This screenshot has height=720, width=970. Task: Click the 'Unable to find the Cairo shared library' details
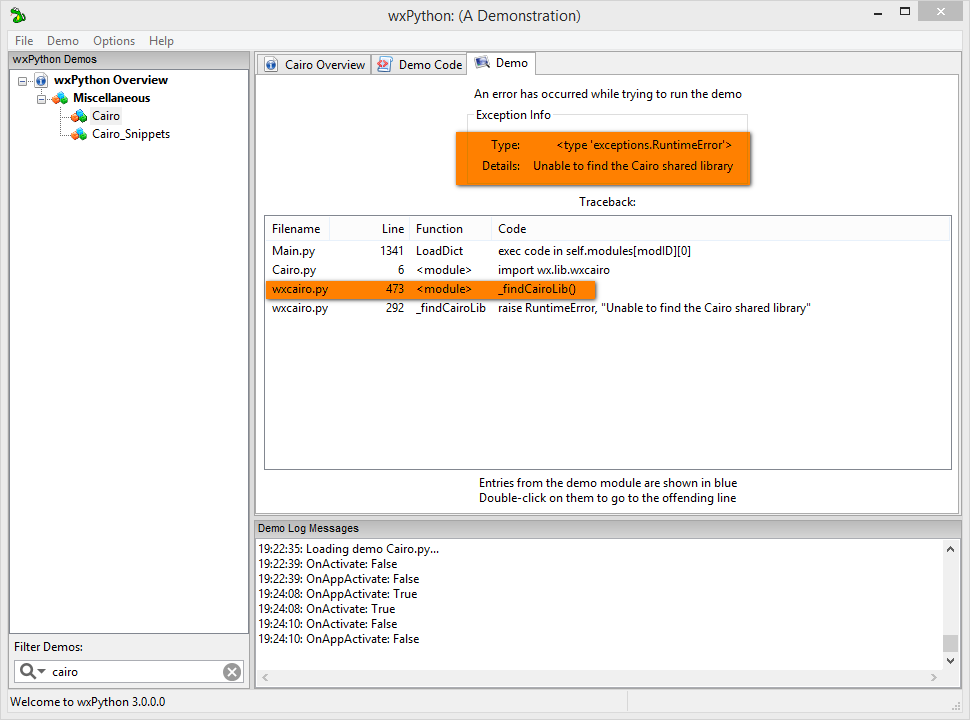point(633,166)
